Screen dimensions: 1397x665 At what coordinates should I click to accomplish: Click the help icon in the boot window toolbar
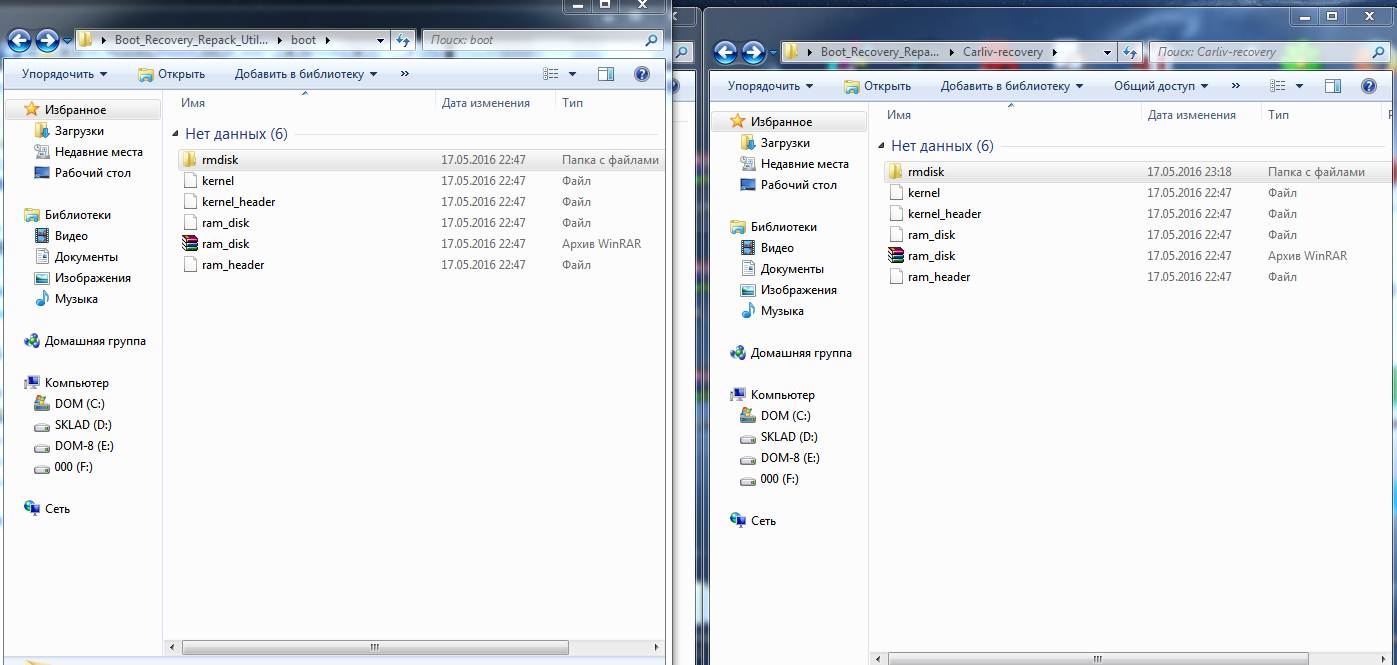click(x=642, y=74)
